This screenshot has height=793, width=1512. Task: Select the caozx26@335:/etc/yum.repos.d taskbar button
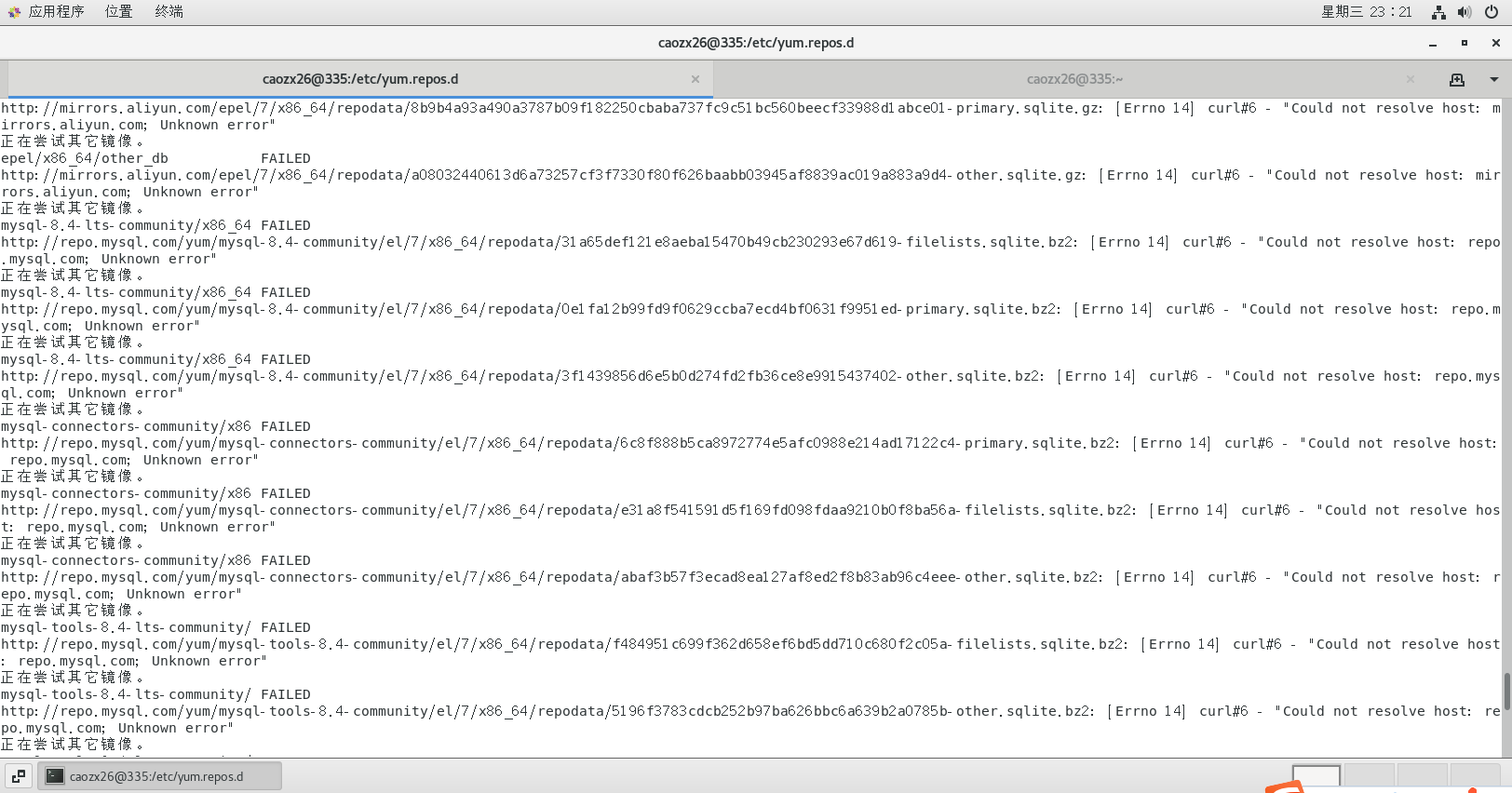pyautogui.click(x=160, y=775)
